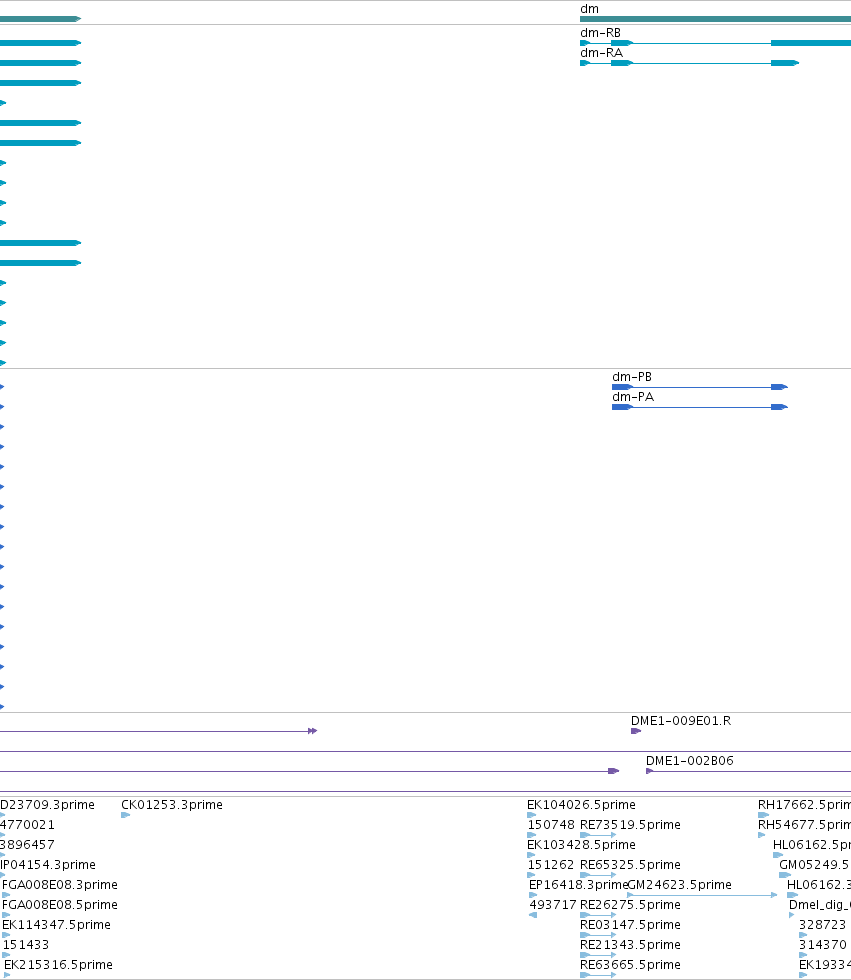Select EST RH54677.5prime

[804, 825]
